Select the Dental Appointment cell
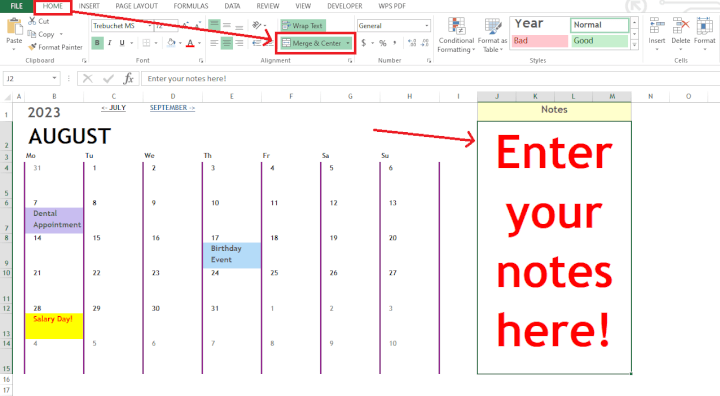 point(54,220)
